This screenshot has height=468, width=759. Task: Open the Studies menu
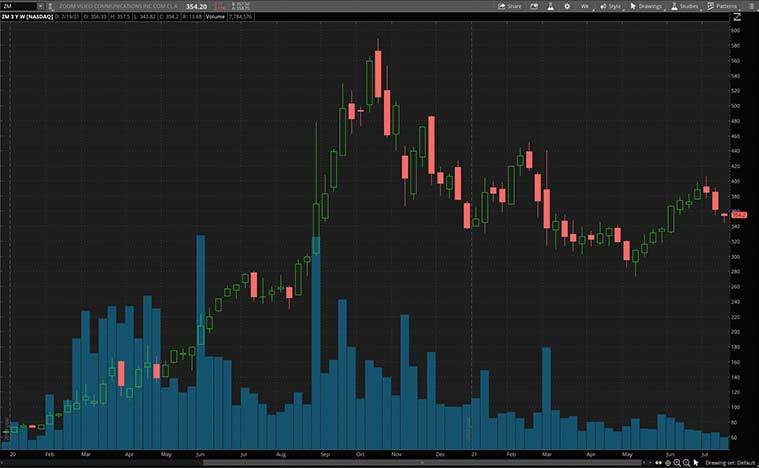click(684, 6)
